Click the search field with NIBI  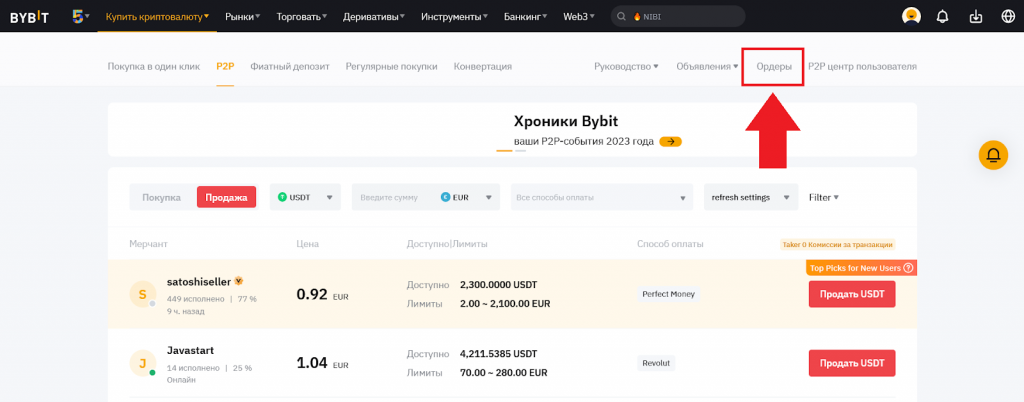[678, 16]
